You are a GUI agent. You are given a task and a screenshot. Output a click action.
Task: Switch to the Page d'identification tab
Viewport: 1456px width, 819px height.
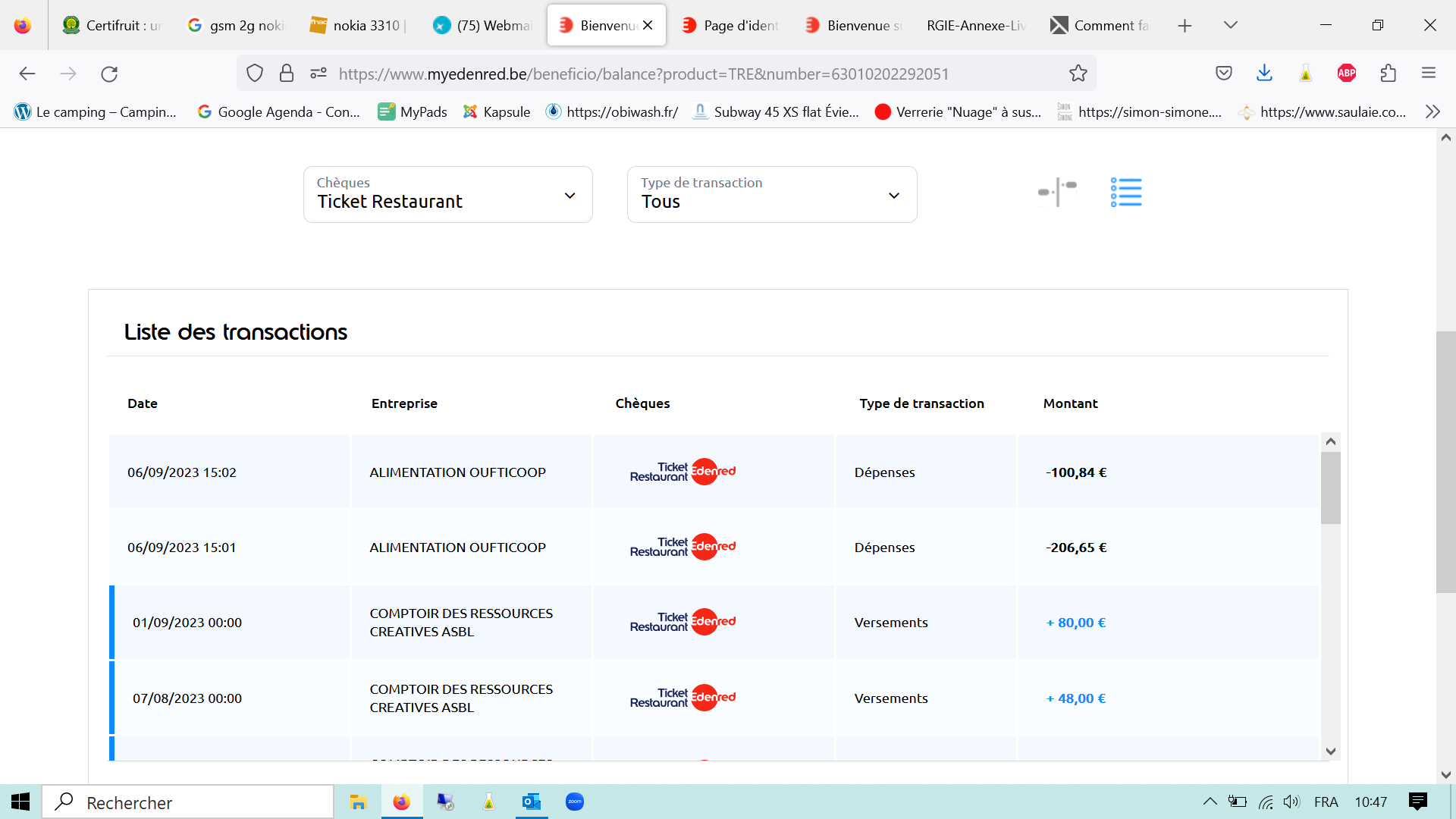click(x=730, y=25)
